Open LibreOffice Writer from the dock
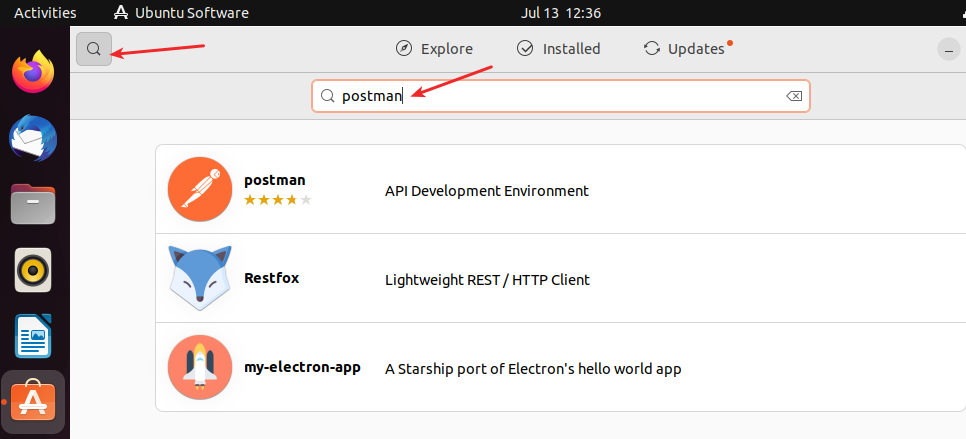This screenshot has height=439, width=966. [33, 336]
